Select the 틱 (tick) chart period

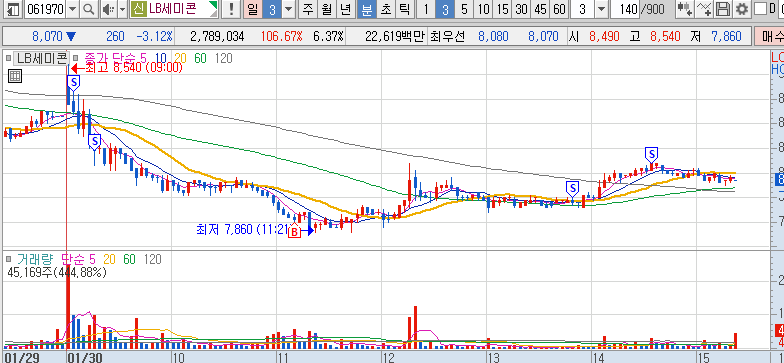pos(404,9)
